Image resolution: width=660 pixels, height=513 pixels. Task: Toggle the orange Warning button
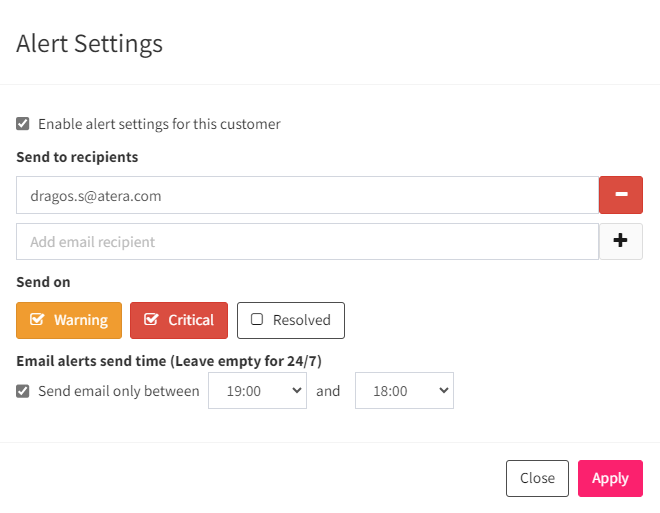(69, 320)
